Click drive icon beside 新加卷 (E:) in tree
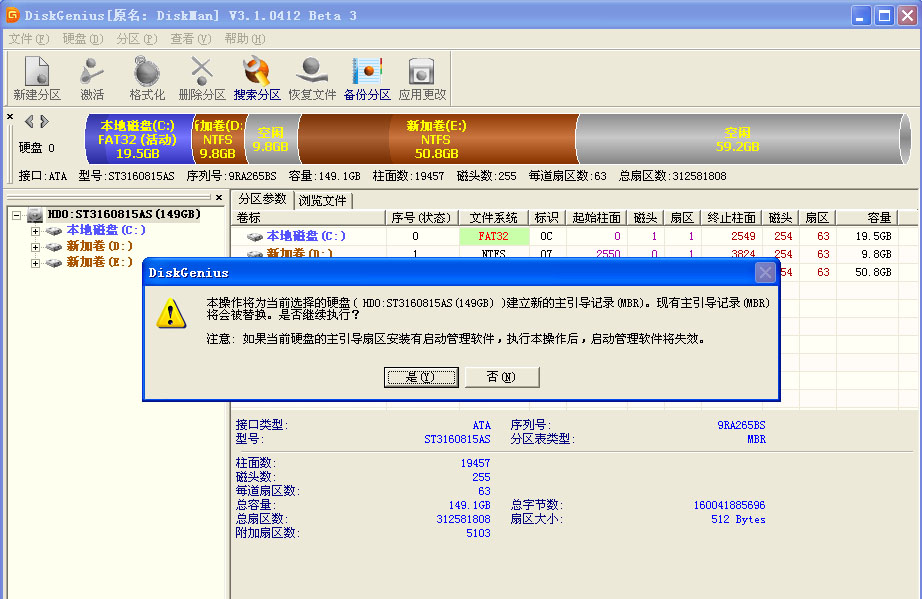 point(54,263)
